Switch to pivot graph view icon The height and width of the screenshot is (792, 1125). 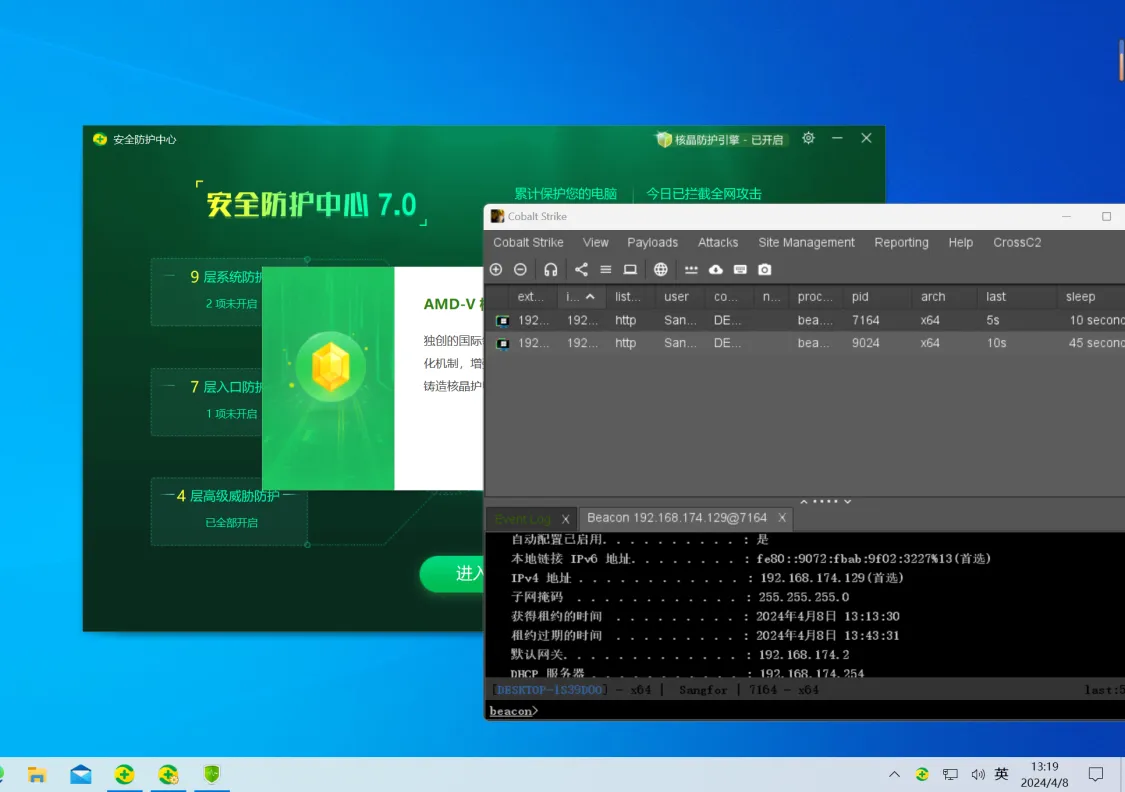[581, 270]
